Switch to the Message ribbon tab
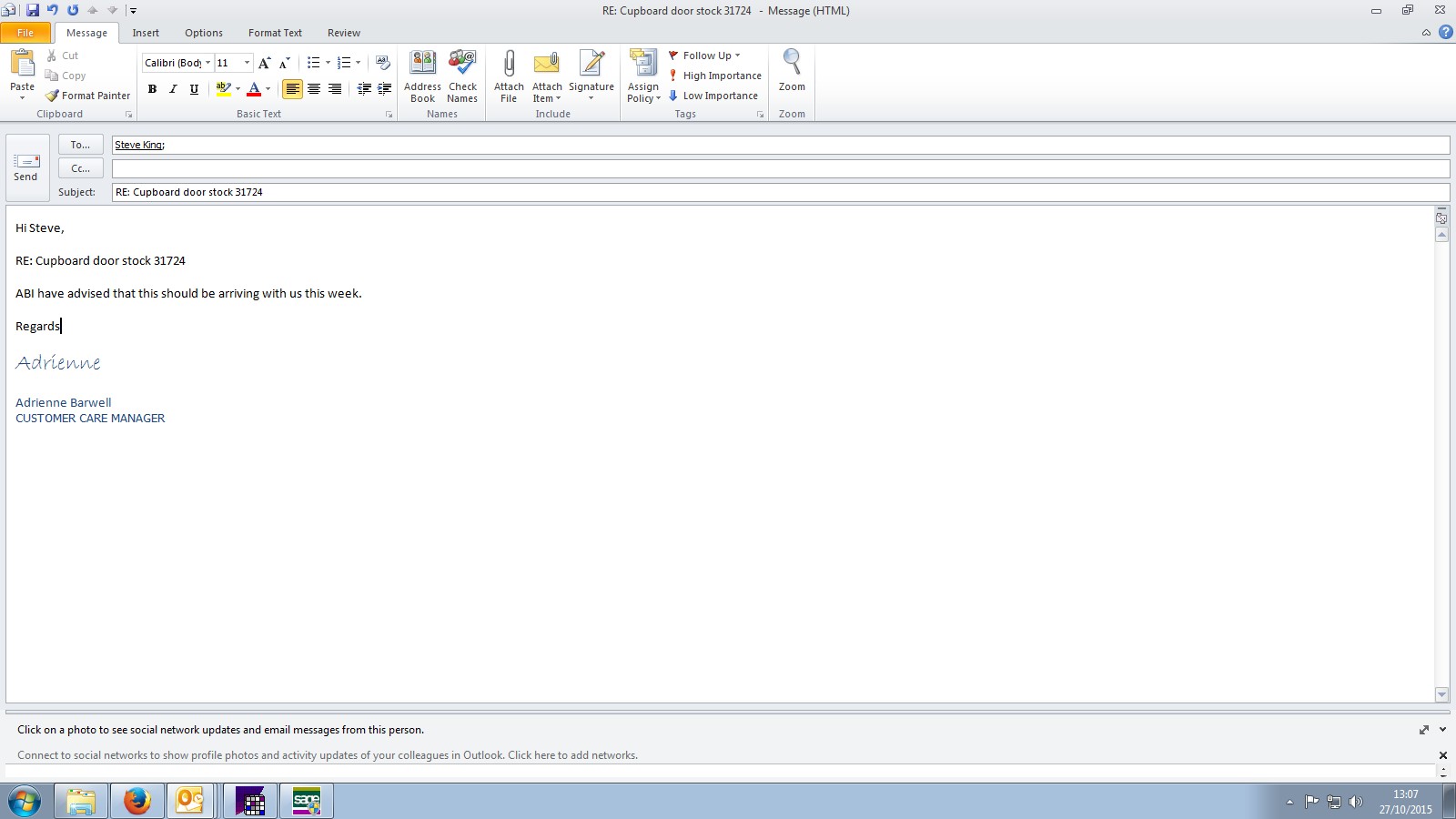 click(x=86, y=33)
